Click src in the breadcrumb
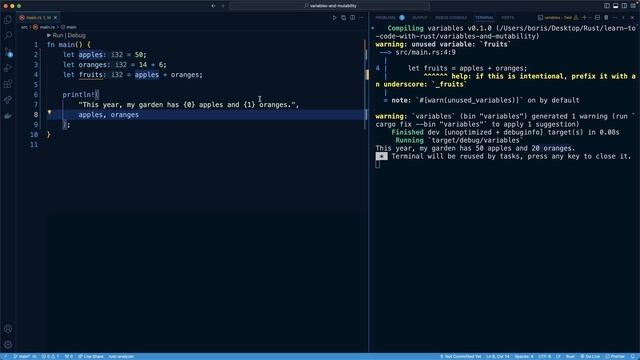Viewport: 640px width, 360px height. point(24,27)
